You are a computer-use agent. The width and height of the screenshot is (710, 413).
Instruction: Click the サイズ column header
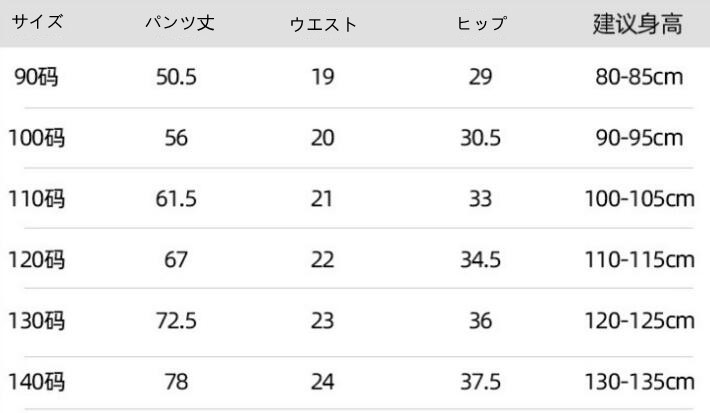38,23
